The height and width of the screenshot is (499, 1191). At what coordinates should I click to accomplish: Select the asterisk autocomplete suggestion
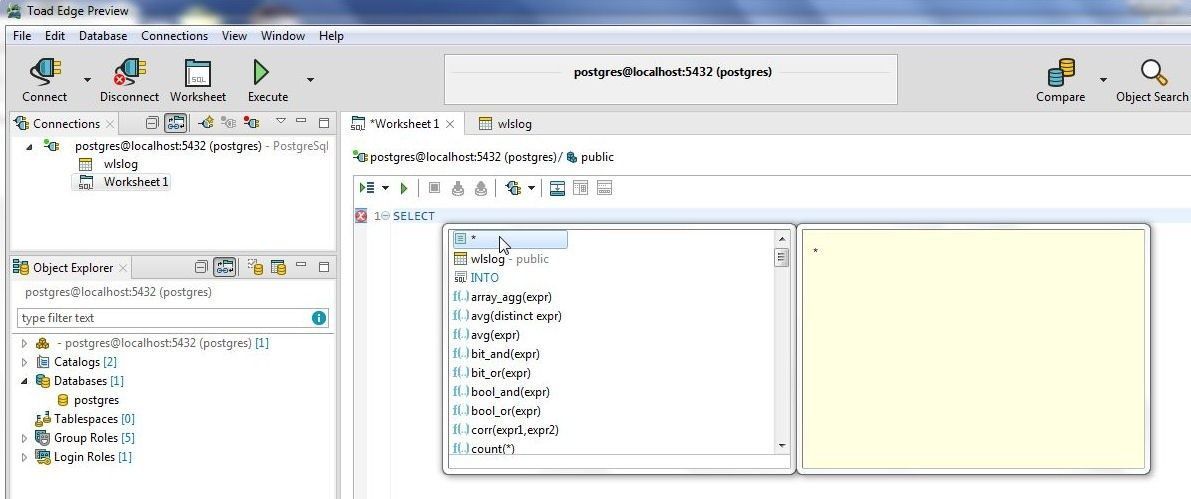click(x=510, y=239)
